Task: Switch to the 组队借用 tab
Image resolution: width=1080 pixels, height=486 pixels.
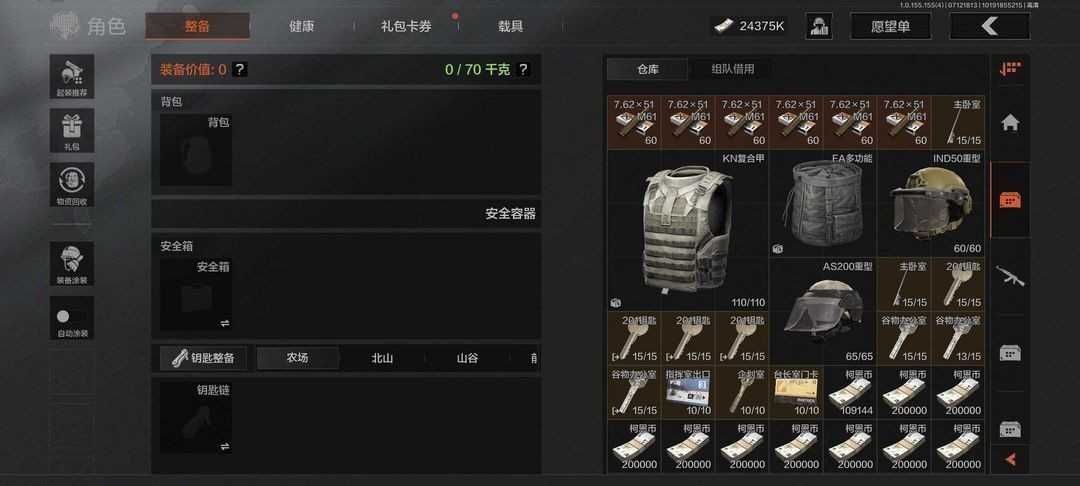Action: pos(733,69)
